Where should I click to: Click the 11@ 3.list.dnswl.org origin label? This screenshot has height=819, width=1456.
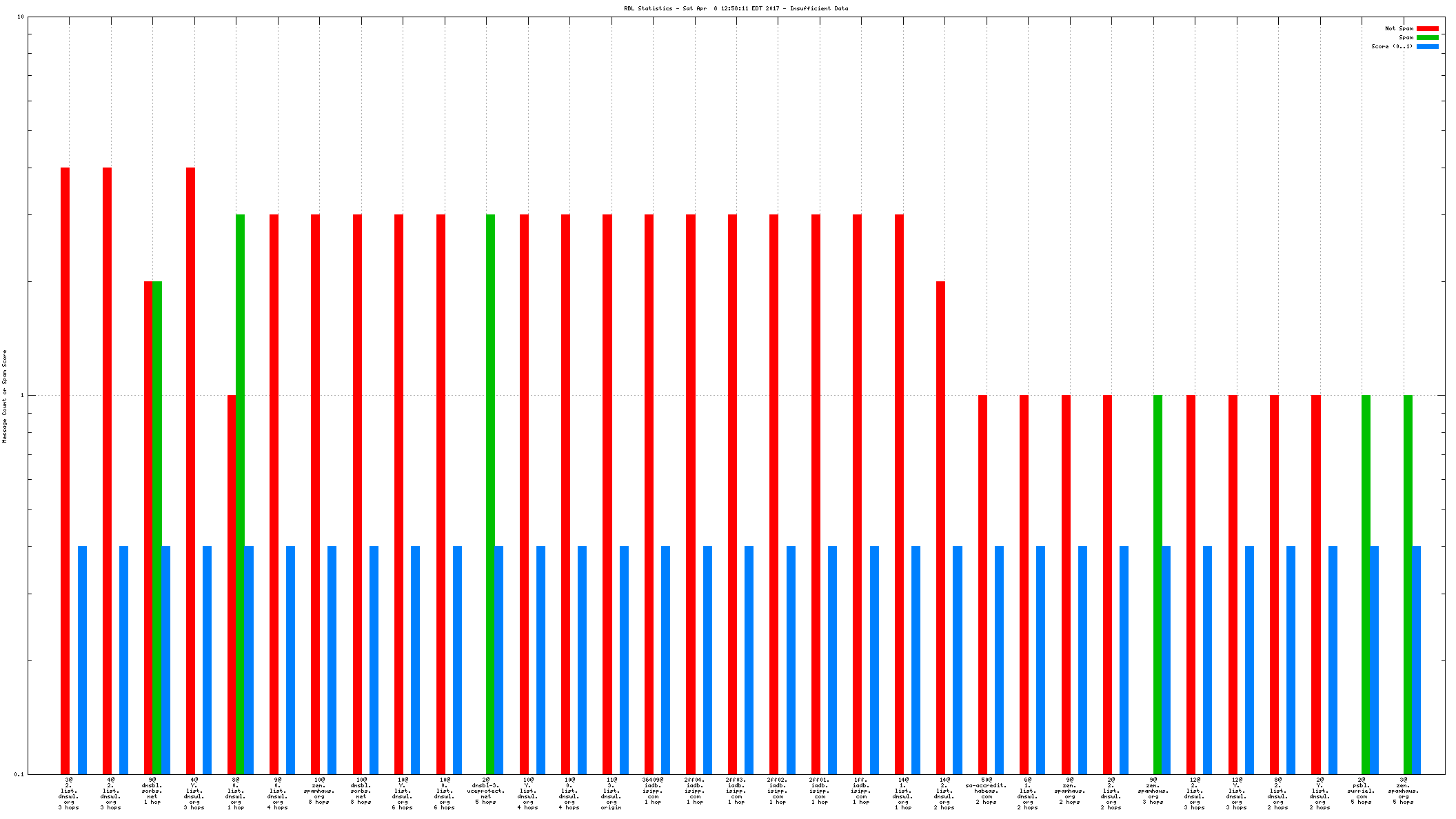tap(611, 793)
